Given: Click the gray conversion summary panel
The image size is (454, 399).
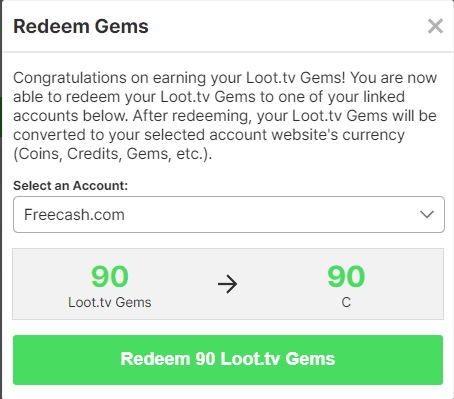Looking at the screenshot, I should pyautogui.click(x=228, y=284).
